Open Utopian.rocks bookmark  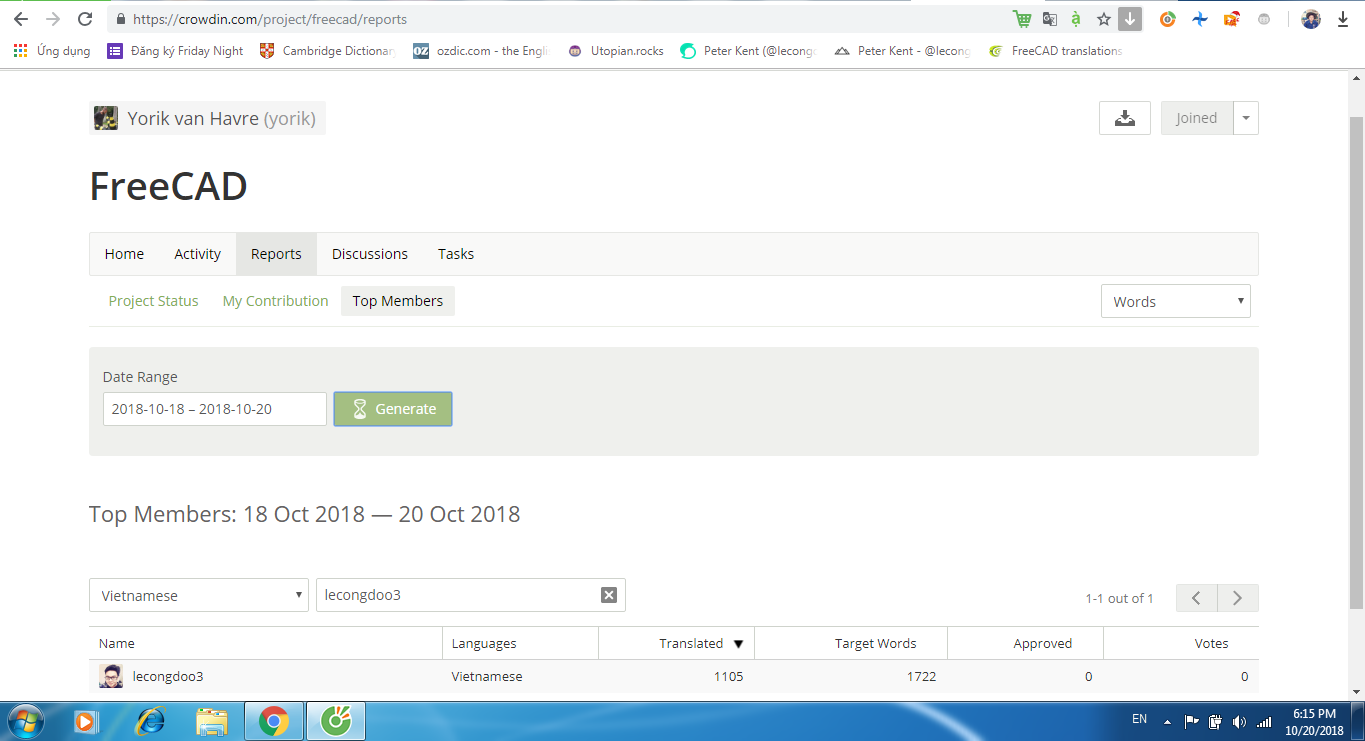[616, 51]
